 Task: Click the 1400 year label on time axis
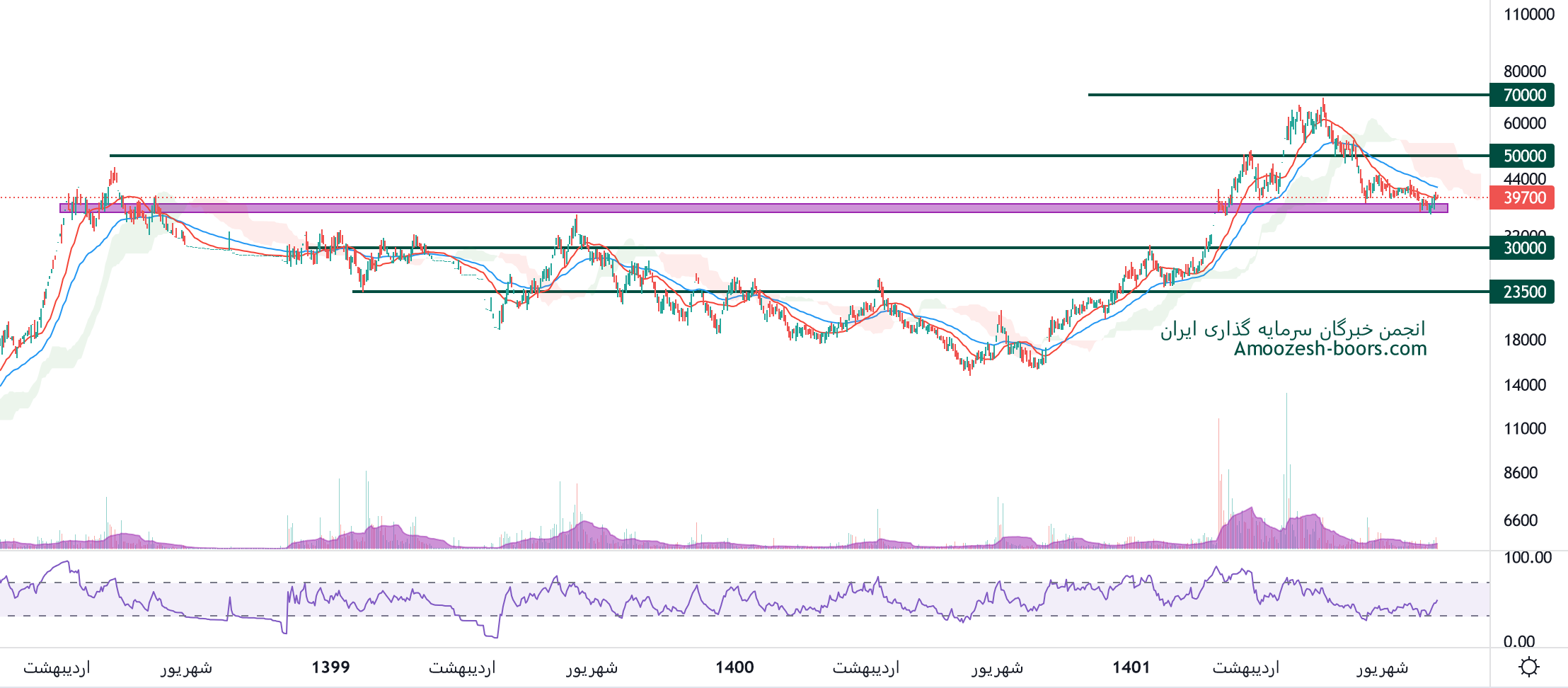click(x=734, y=667)
